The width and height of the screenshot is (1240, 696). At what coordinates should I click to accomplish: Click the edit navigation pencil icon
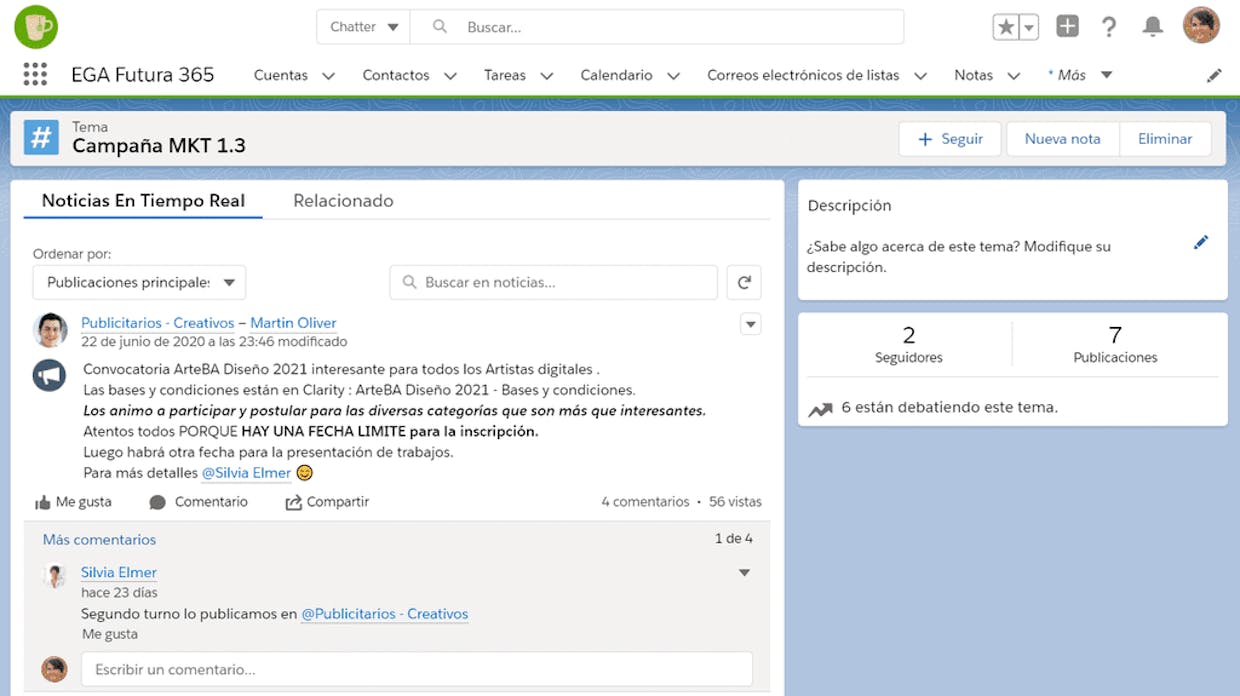[1214, 75]
